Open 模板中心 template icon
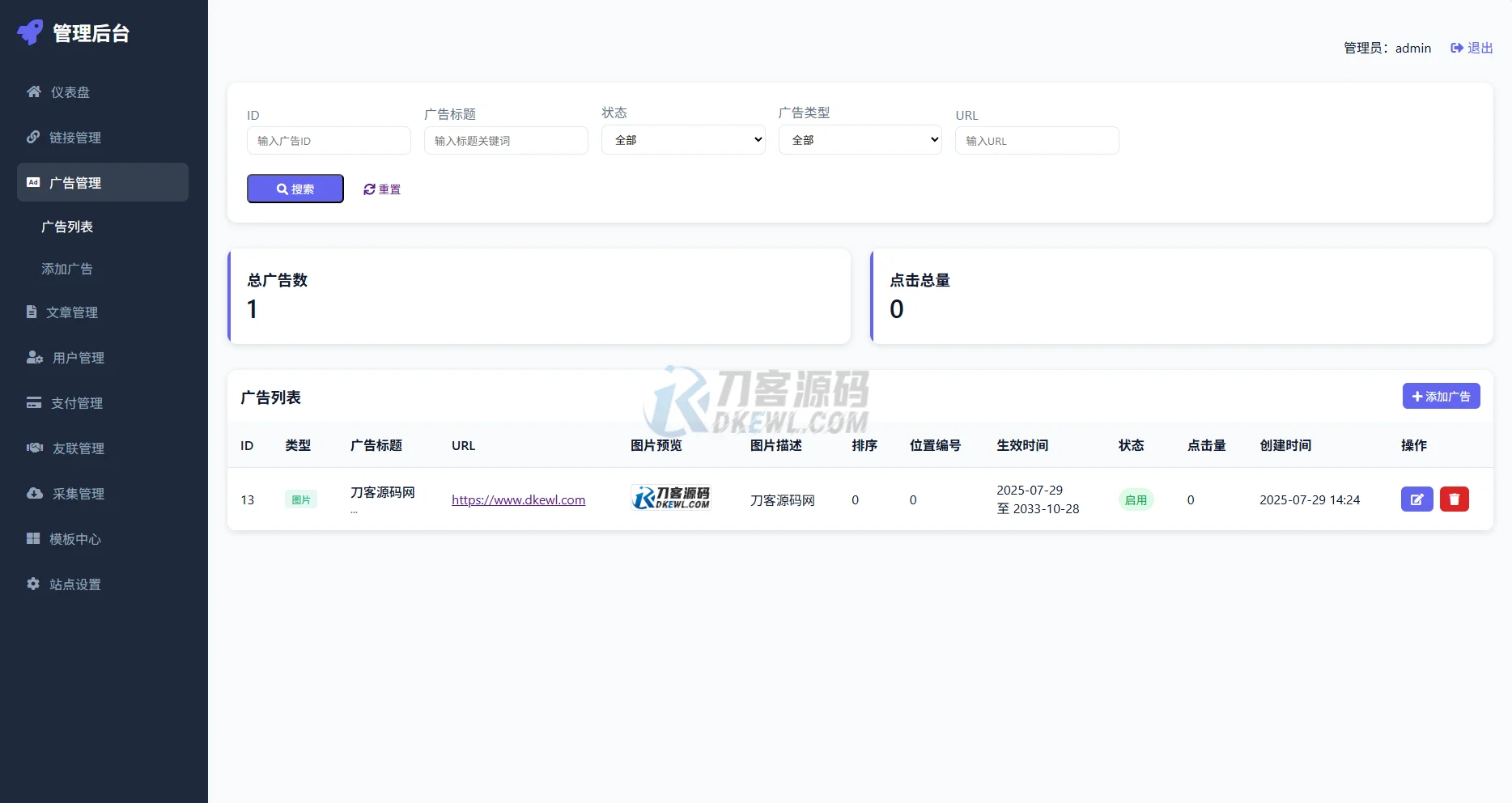 coord(33,538)
